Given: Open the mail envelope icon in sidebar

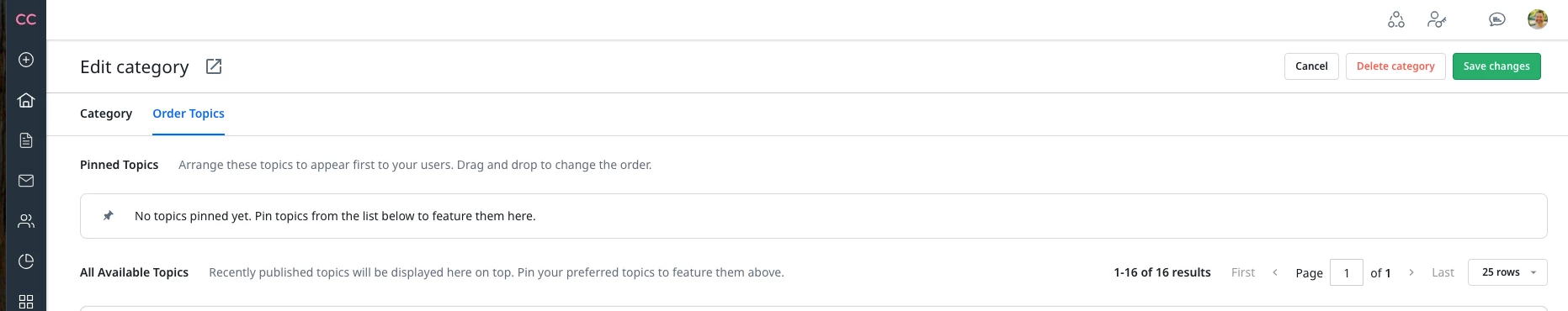Looking at the screenshot, I should click(26, 181).
